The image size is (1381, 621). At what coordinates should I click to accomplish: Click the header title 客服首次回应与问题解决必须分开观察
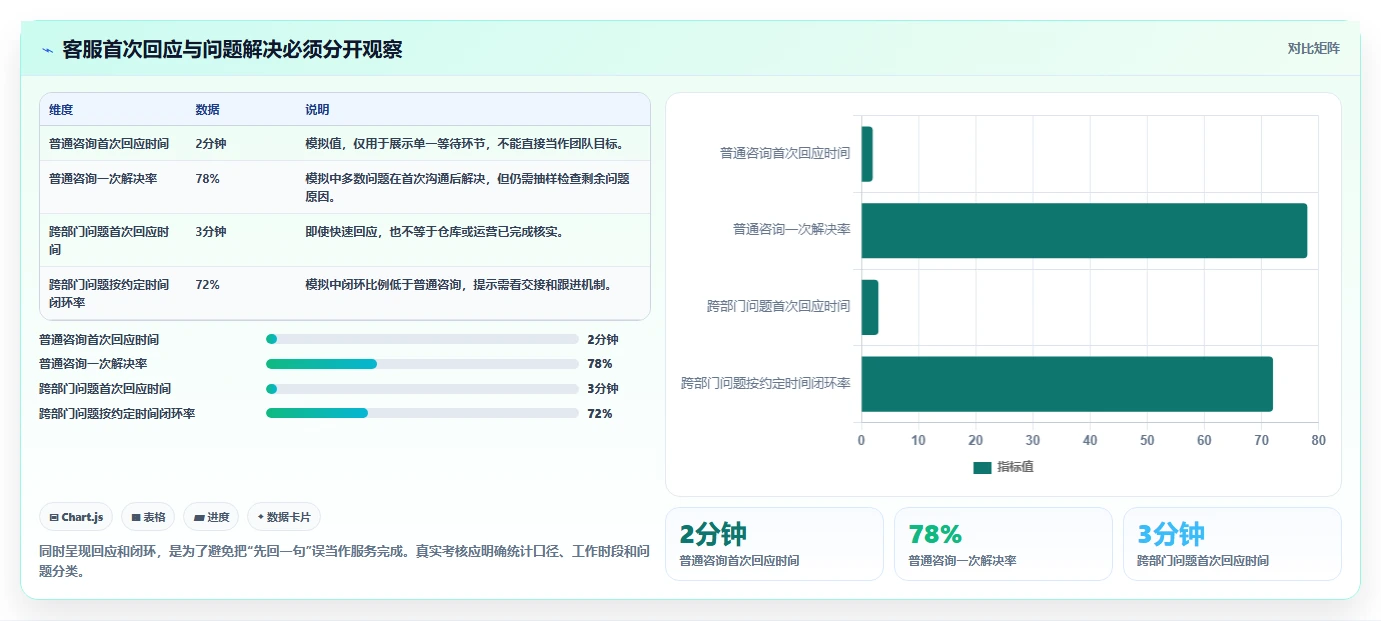point(232,50)
